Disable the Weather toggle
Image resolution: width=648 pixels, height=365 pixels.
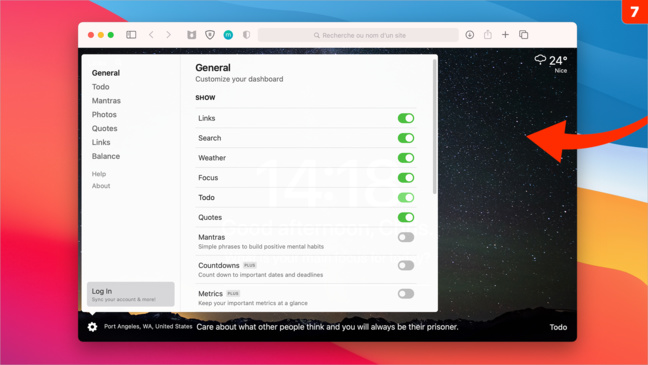[406, 158]
